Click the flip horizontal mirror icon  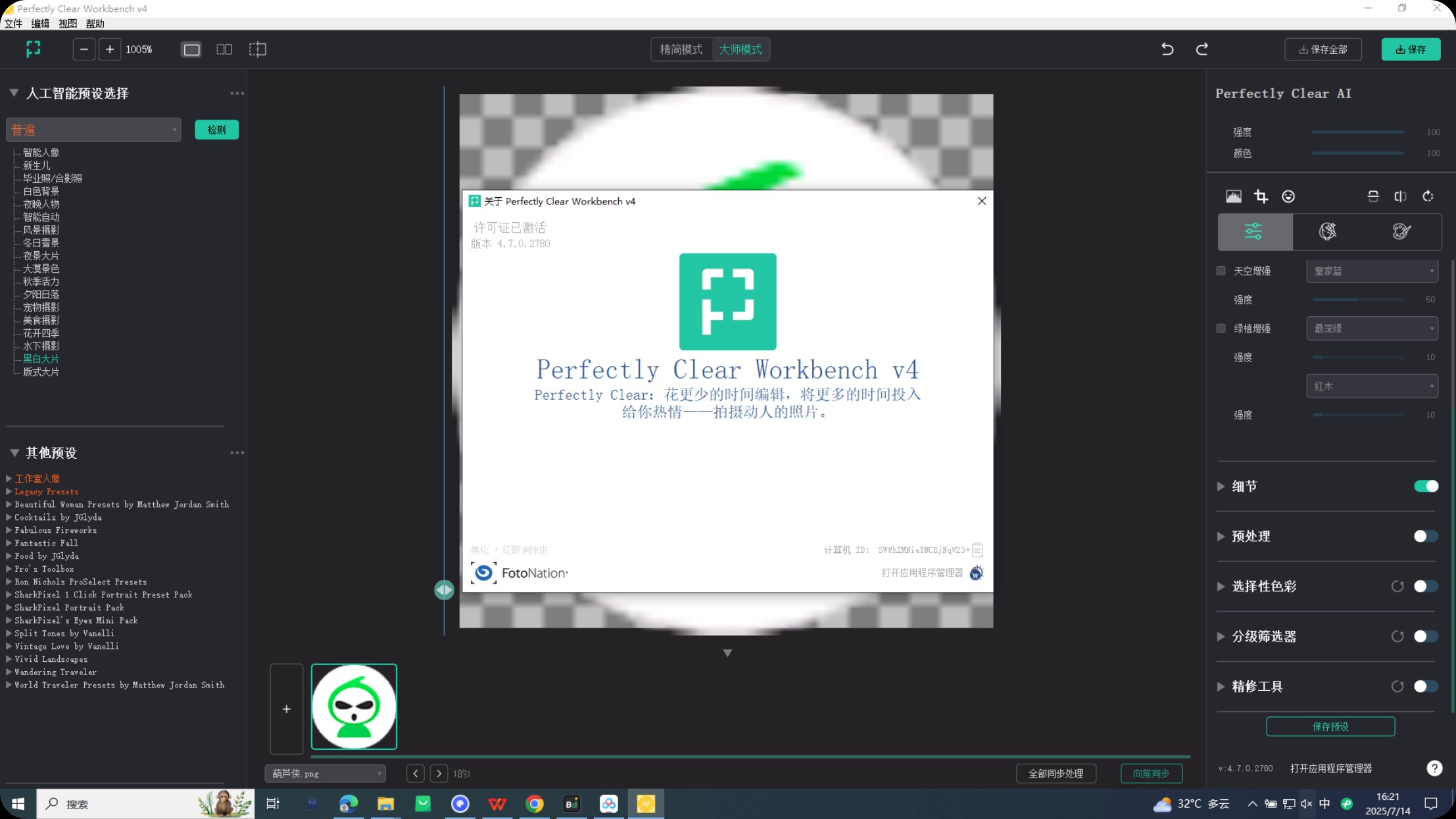[1400, 197]
